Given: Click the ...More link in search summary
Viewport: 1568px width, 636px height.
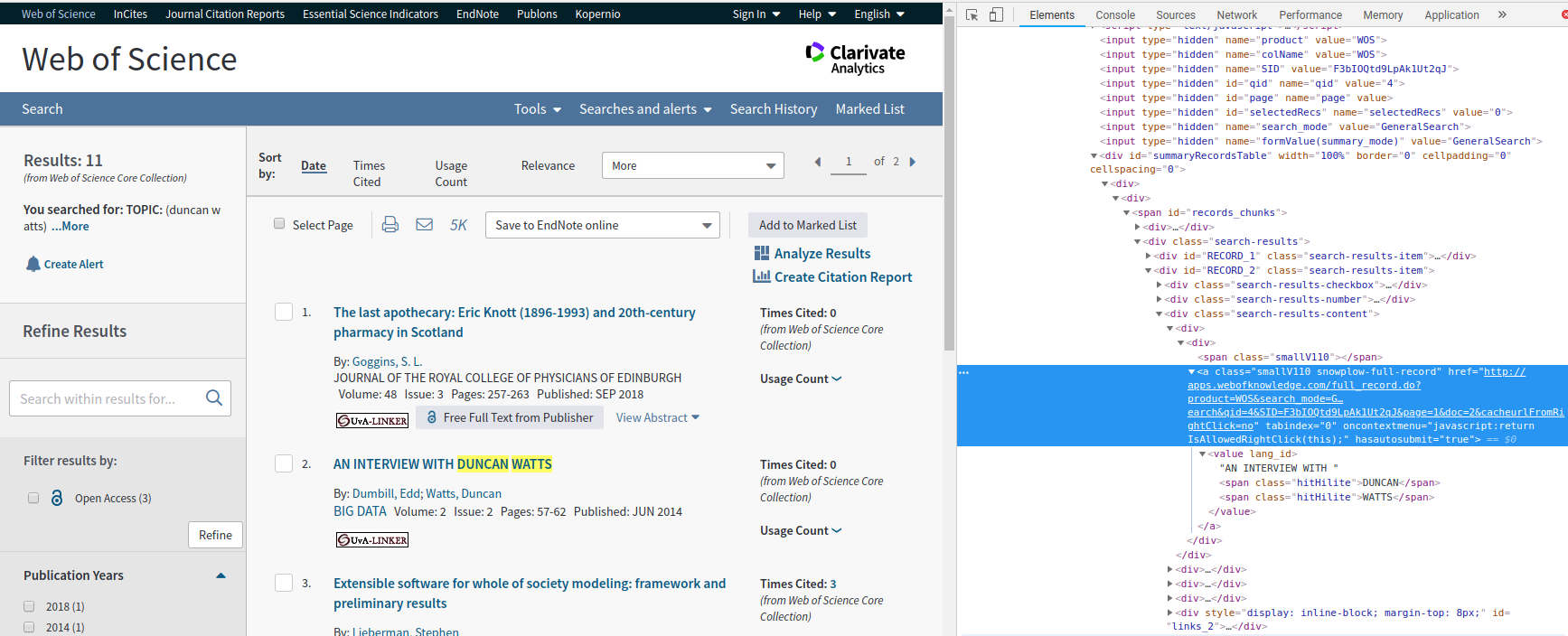Looking at the screenshot, I should 70,226.
